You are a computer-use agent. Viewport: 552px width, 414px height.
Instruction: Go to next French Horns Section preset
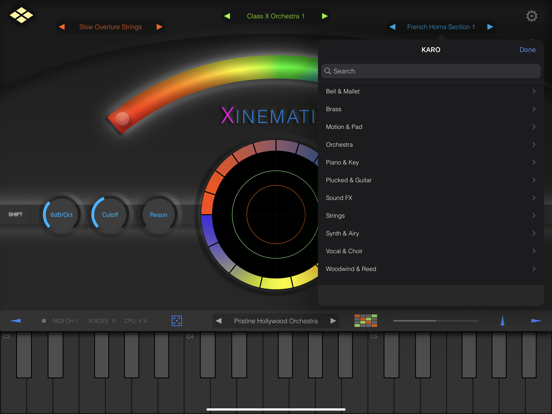point(490,27)
